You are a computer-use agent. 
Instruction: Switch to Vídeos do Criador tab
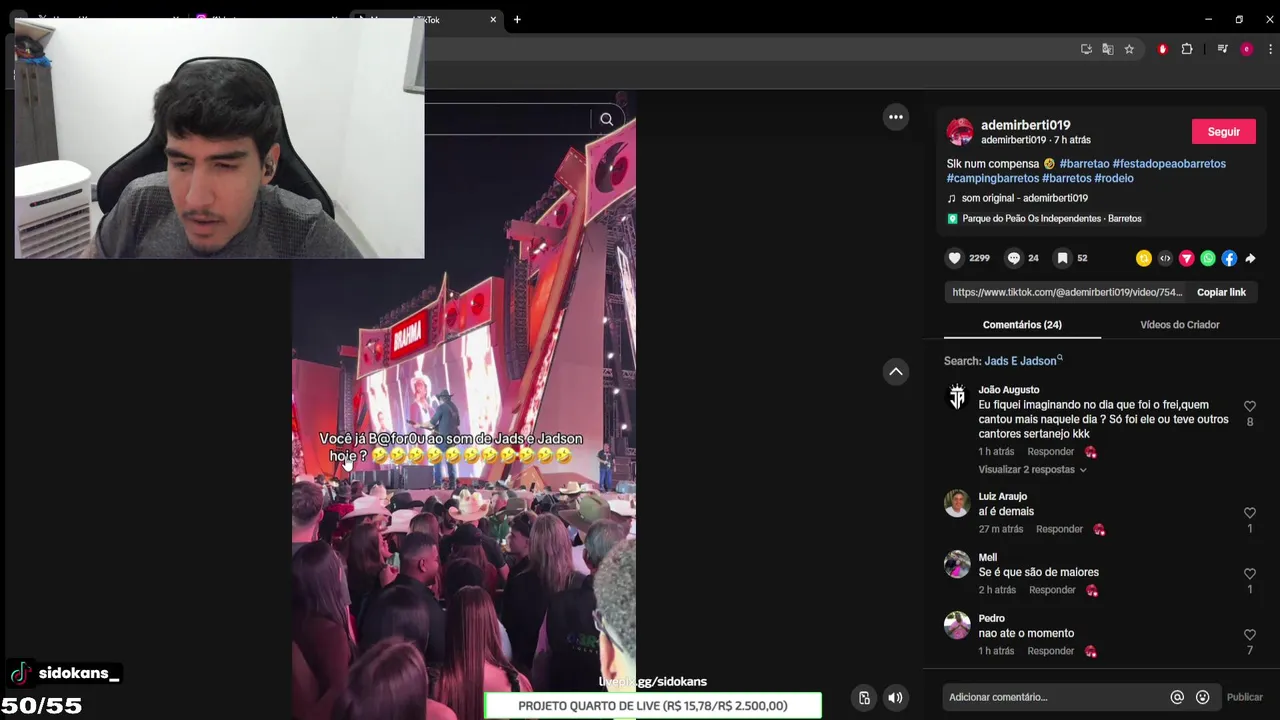pos(1179,325)
